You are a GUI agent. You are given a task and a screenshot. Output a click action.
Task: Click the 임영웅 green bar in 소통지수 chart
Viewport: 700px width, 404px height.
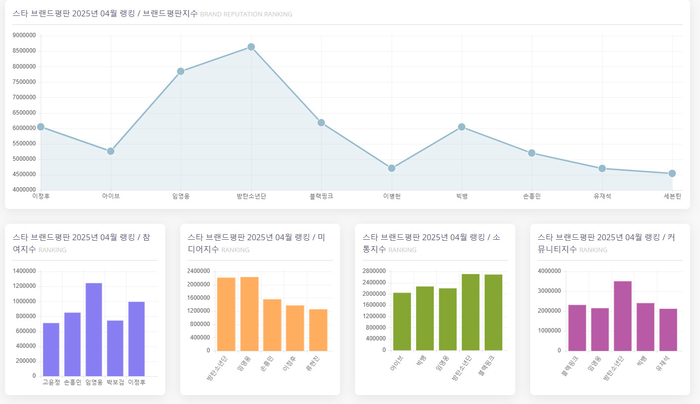click(x=448, y=319)
